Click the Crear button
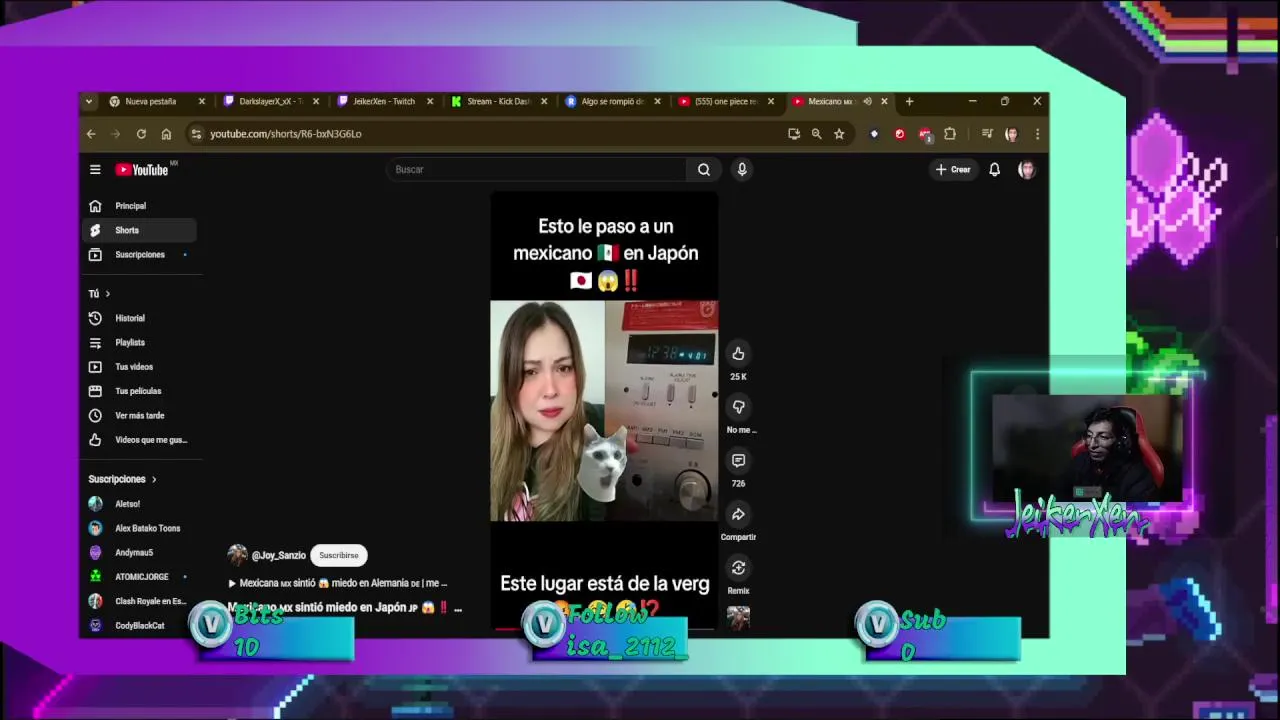The width and height of the screenshot is (1280, 720). pos(953,170)
